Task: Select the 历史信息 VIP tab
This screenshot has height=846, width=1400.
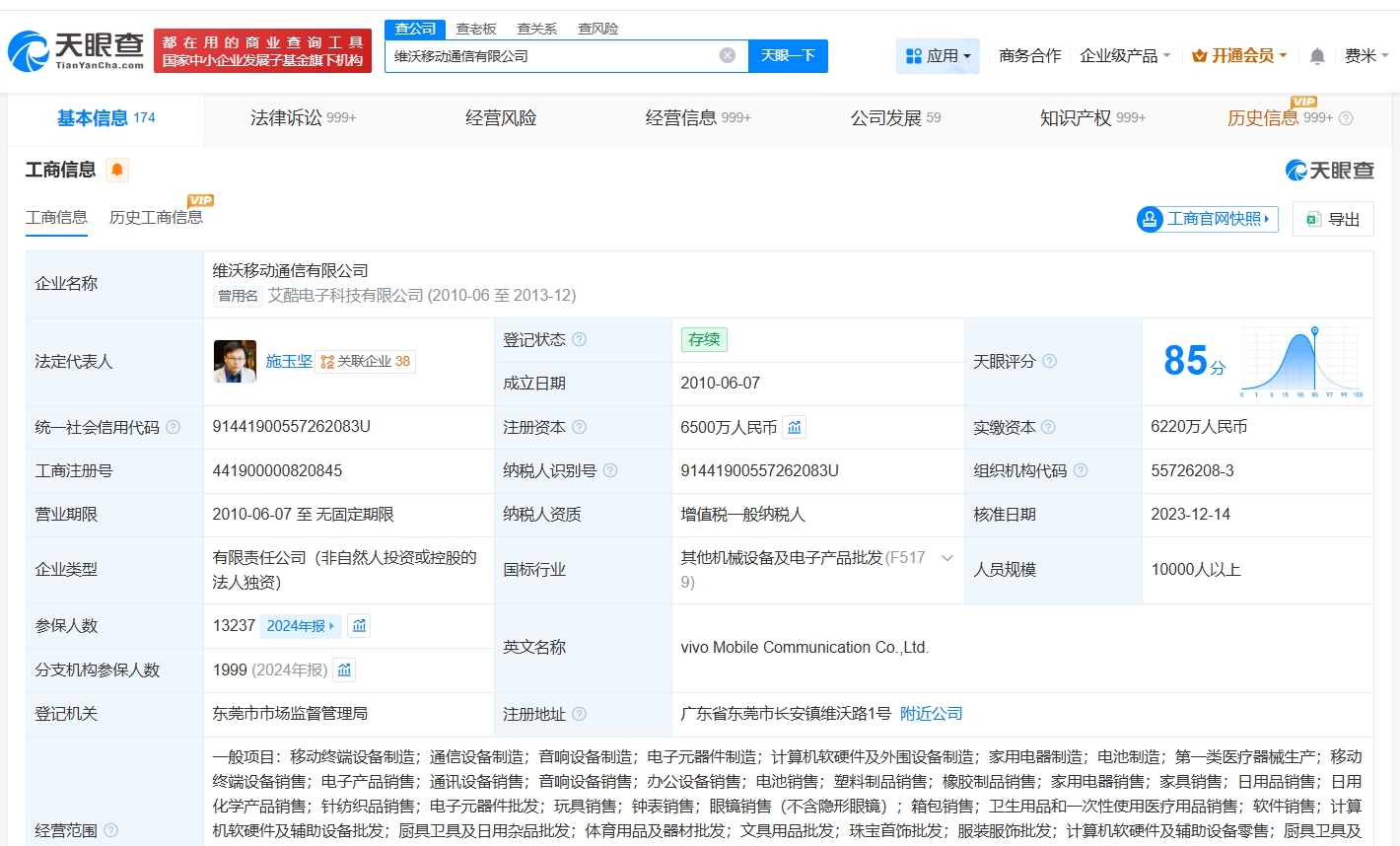Action: pos(1279,118)
